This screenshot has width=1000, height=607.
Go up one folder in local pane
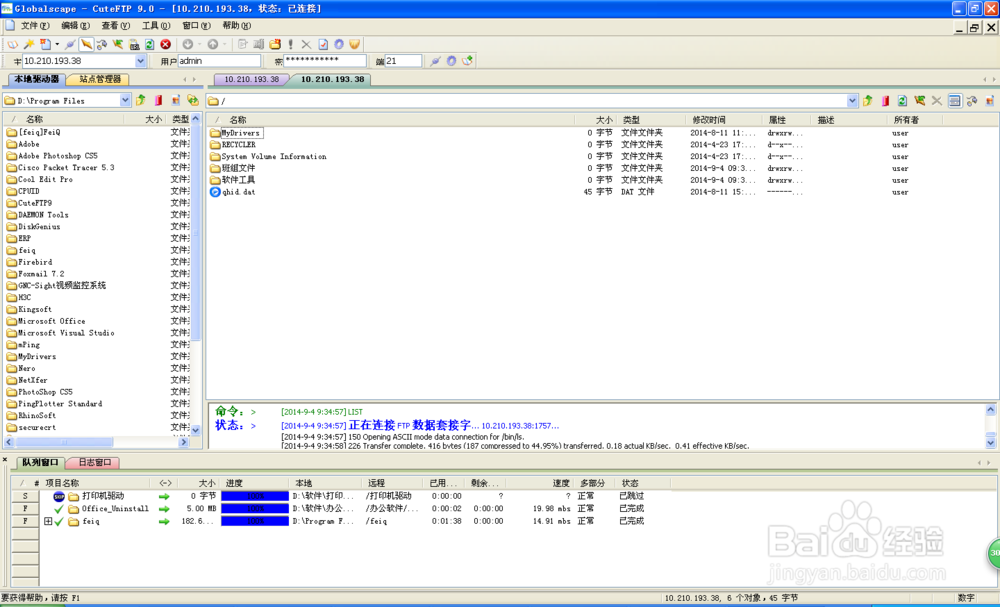pos(141,101)
